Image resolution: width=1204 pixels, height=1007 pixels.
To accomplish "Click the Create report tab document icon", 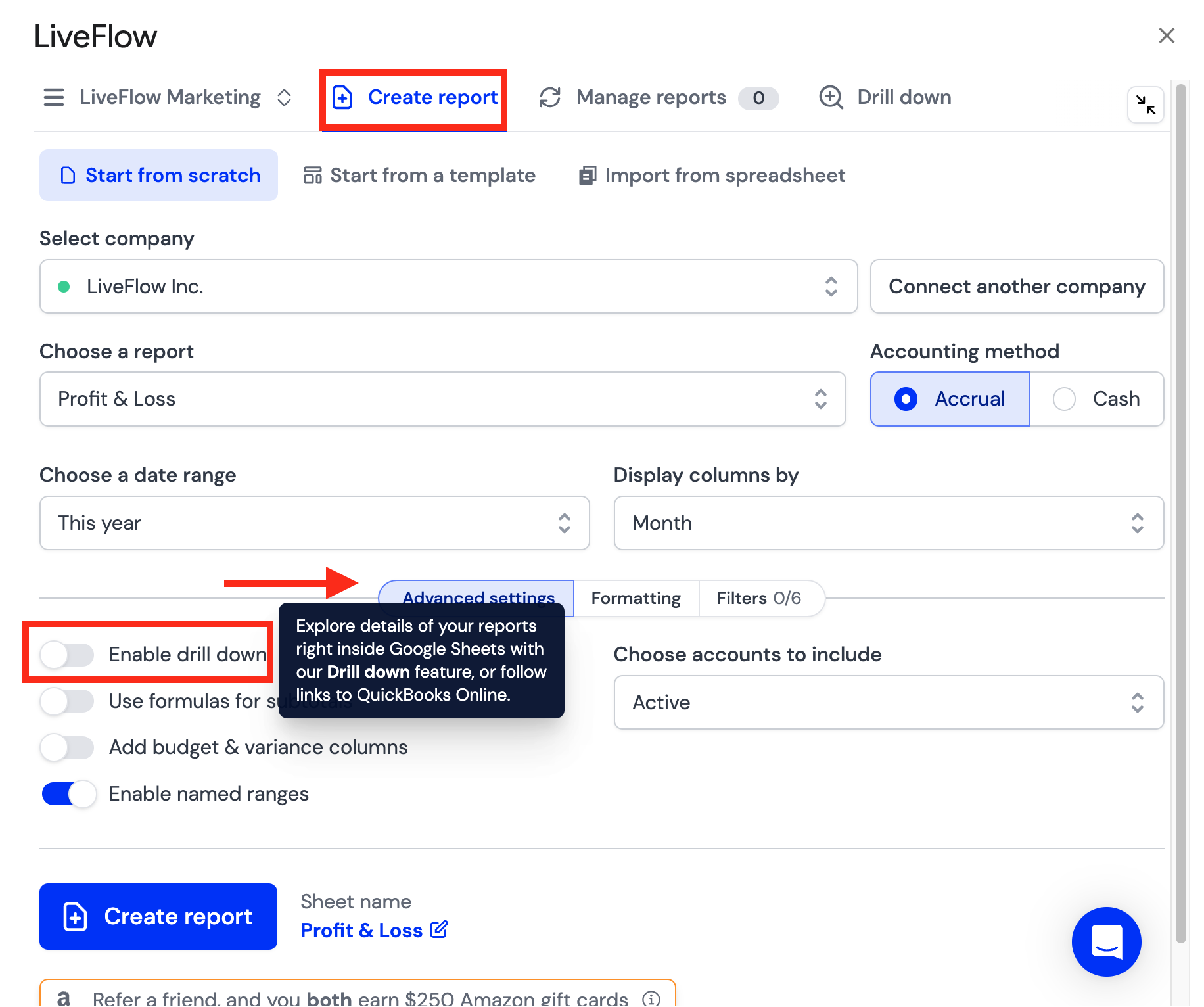I will pyautogui.click(x=342, y=97).
